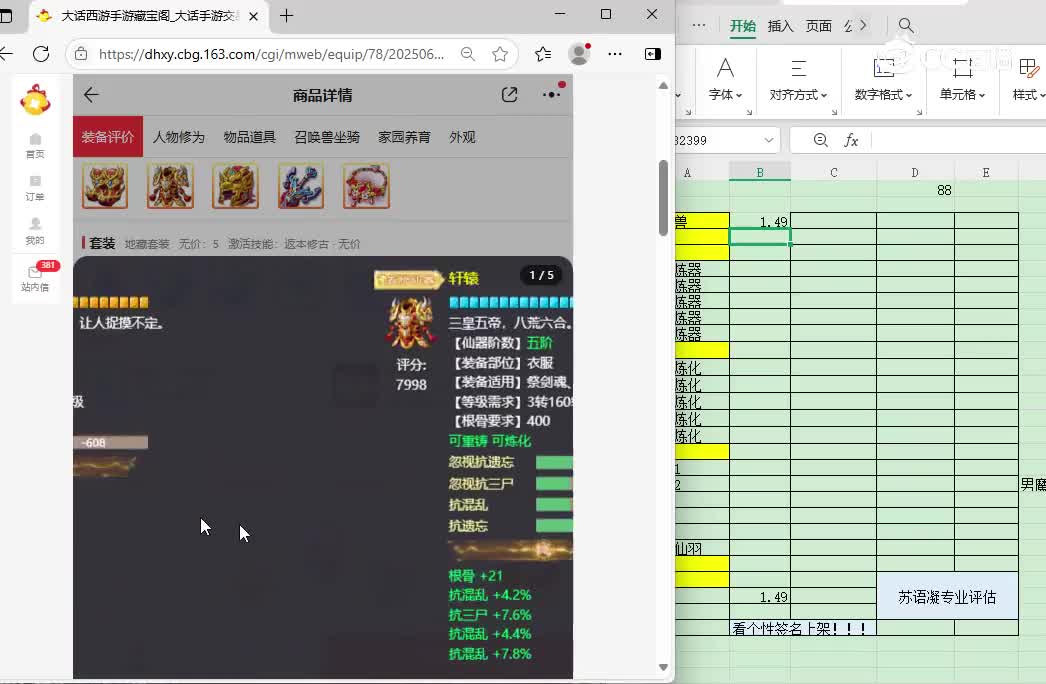Select cell containing 88
1046x684 pixels.
(x=915, y=190)
